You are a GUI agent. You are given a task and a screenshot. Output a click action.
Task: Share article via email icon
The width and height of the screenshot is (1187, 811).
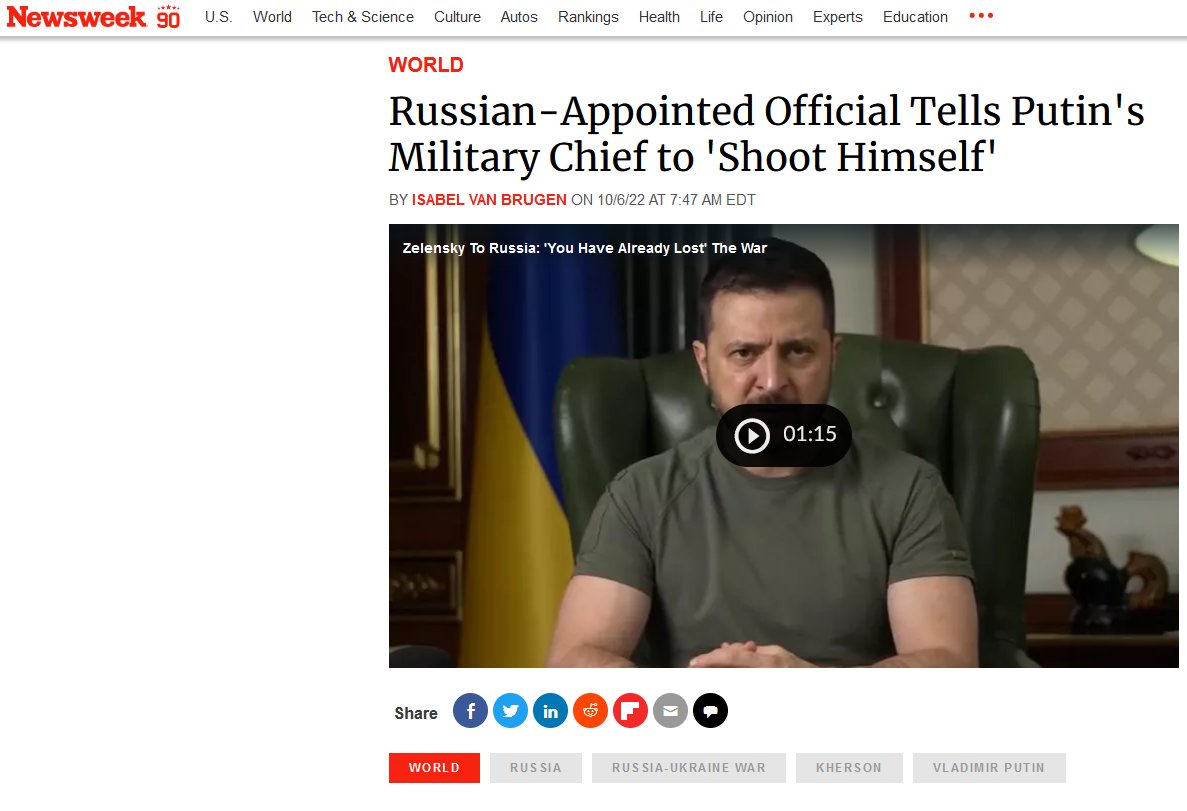point(670,711)
